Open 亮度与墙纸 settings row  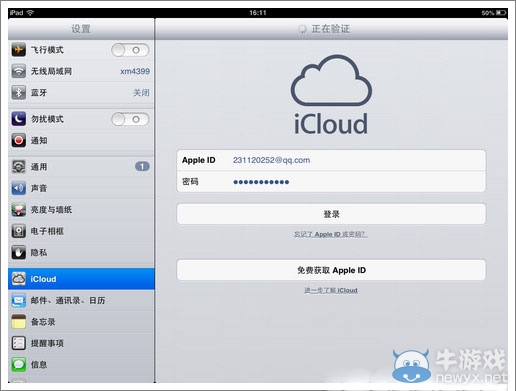(81, 210)
